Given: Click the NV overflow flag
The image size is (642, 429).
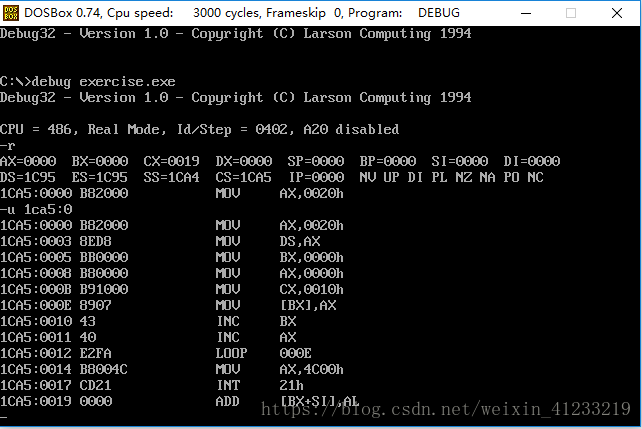Looking at the screenshot, I should [x=368, y=177].
